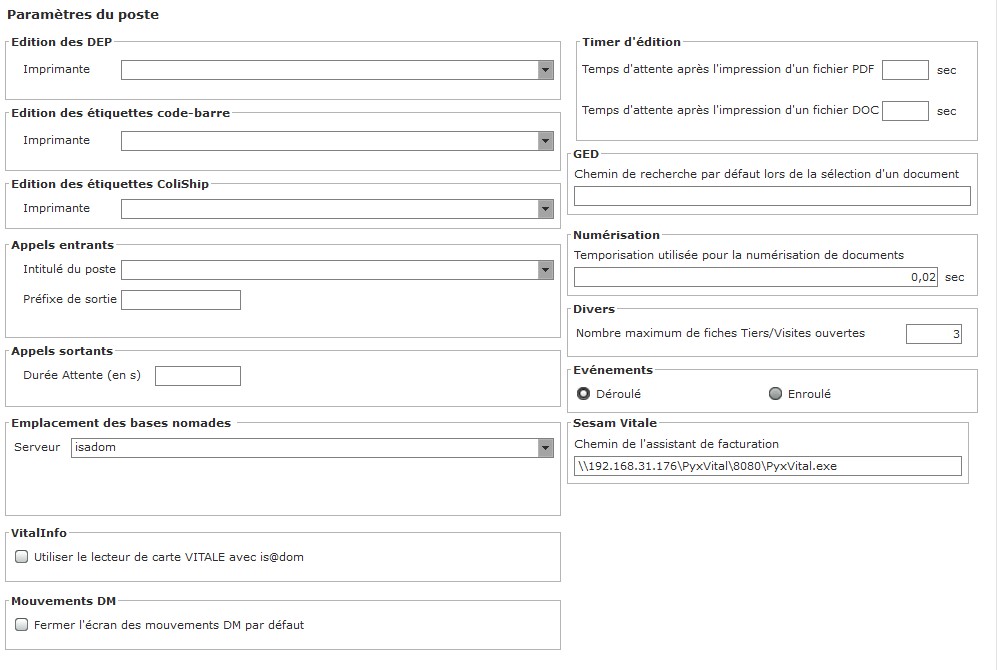
Task: Click the Préfixe de sortie field
Action: pos(181,300)
